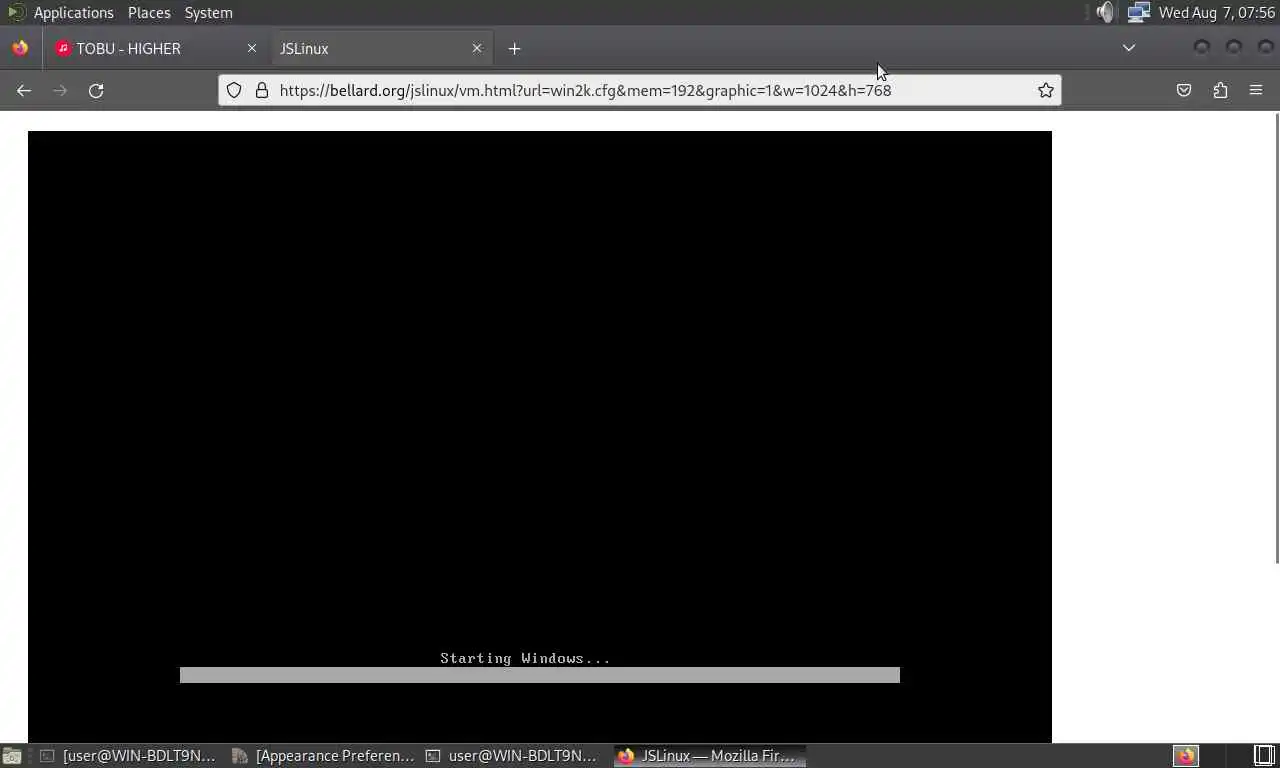Switch to the first user@WIN-BDLT9N terminal window
This screenshot has height=768, width=1280.
click(127, 756)
